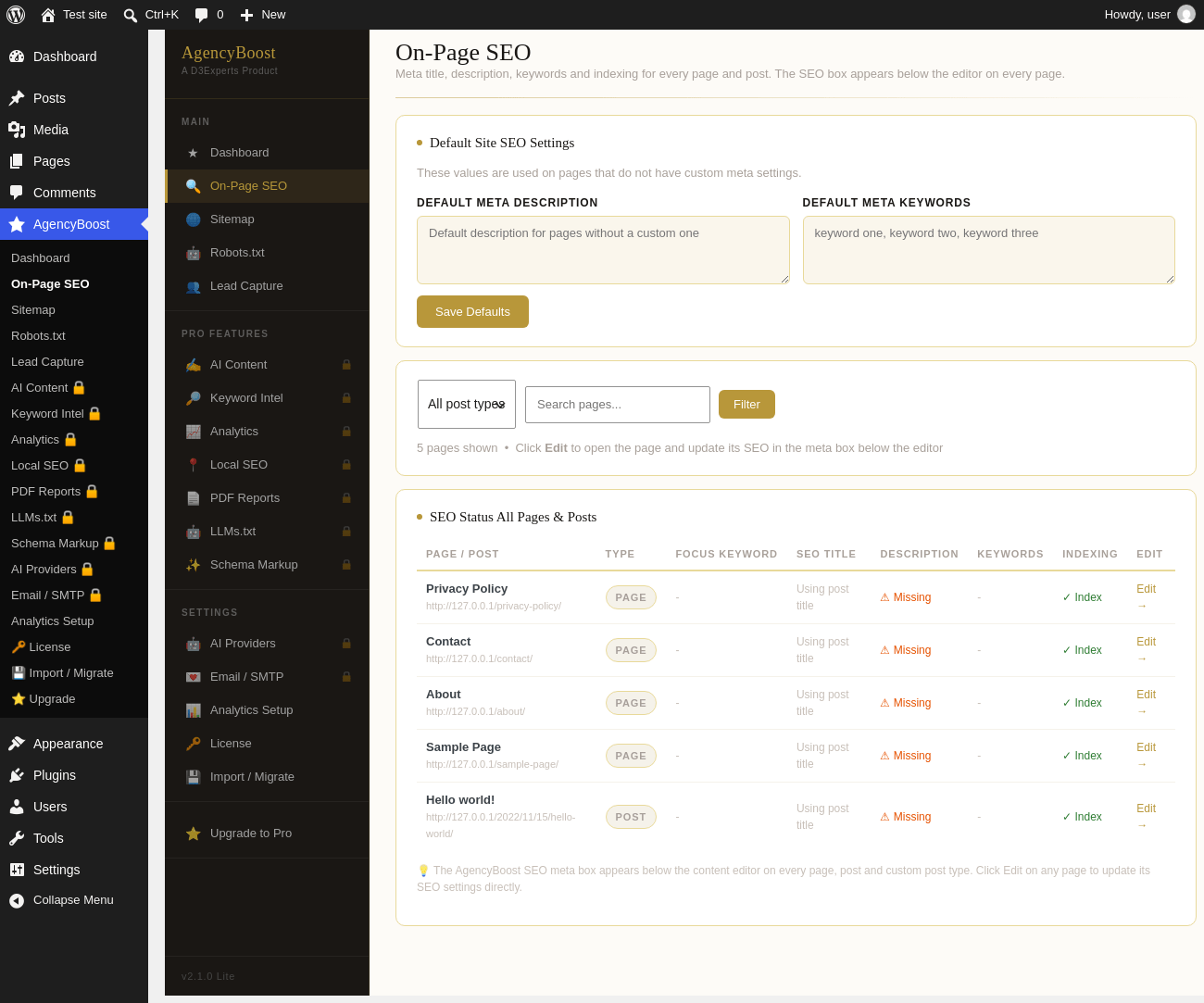Open the comments bubble icon in admin bar

201,15
